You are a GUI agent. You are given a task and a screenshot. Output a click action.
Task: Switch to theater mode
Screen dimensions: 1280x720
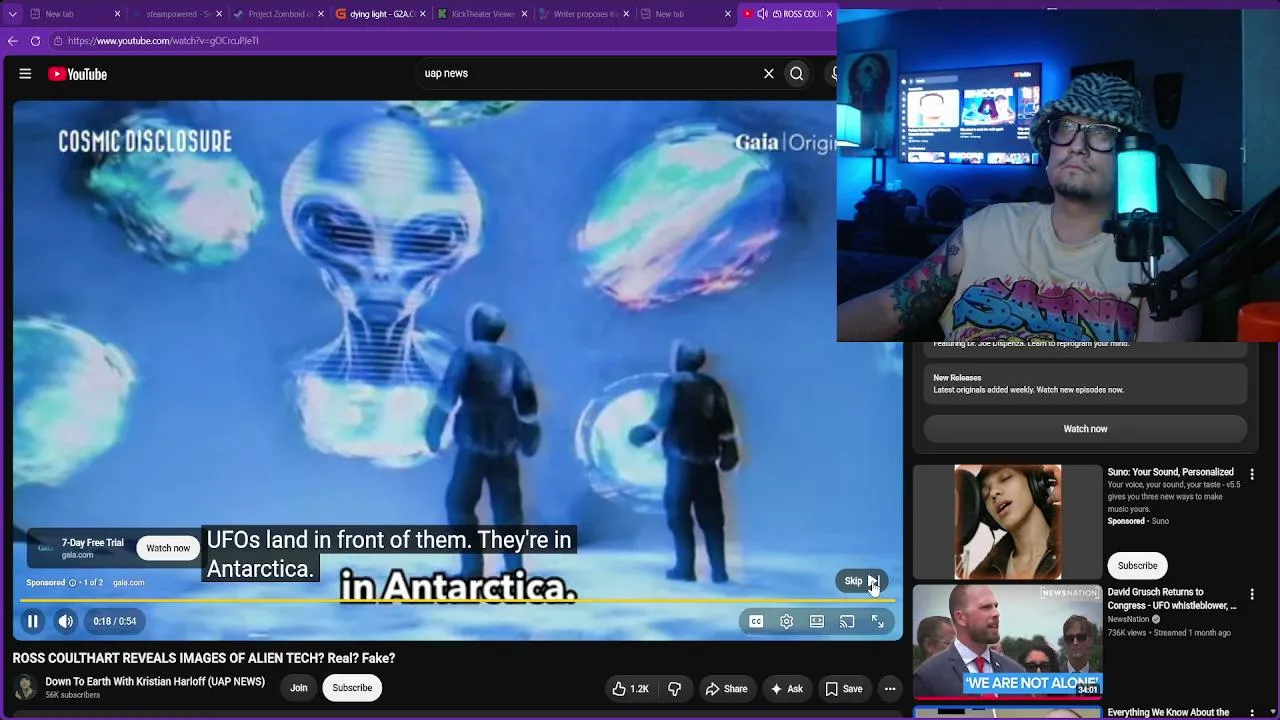click(817, 621)
